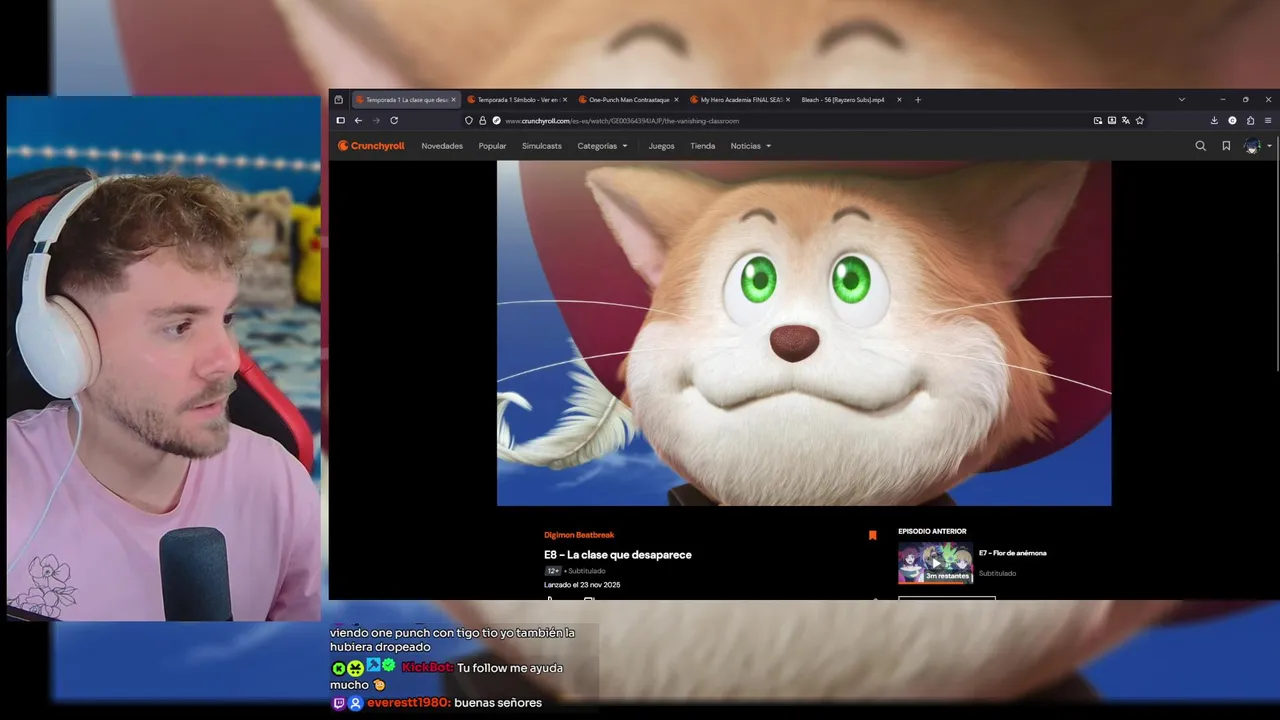1280x720 pixels.
Task: Open Tienda in Crunchyroll nav
Action: (x=703, y=146)
